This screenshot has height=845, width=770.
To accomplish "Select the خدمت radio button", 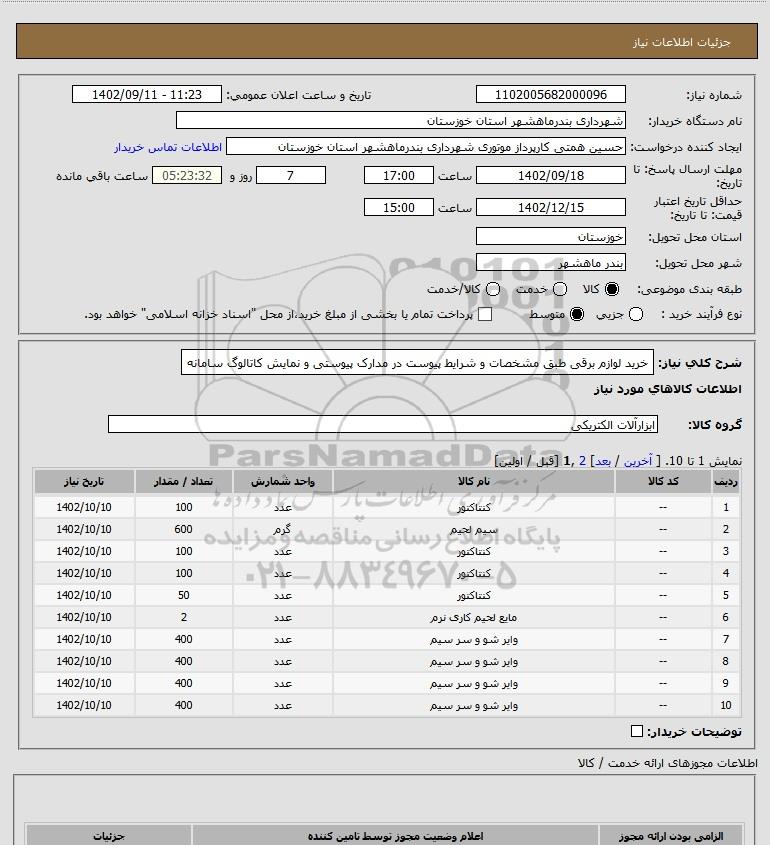I will coord(560,289).
